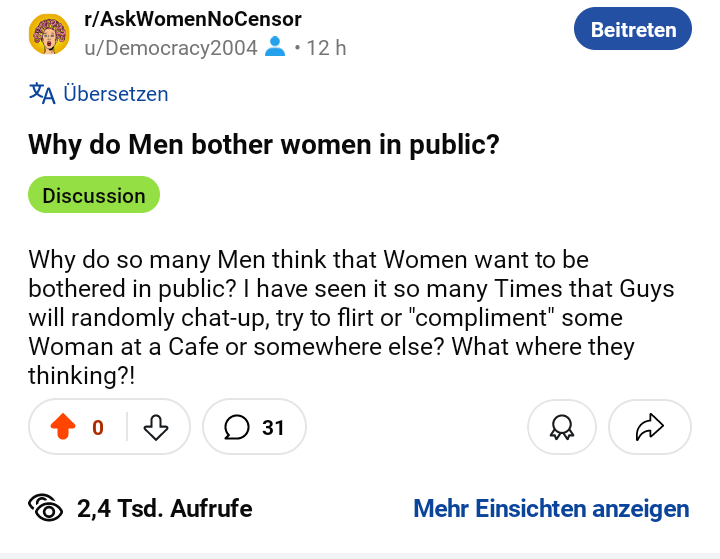Screen dimensions: 720x559
Task: Click the translate icon beside Übersetzen
Action: coord(42,94)
